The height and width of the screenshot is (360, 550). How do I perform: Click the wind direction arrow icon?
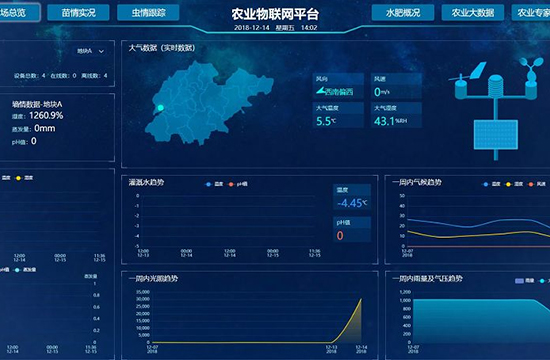320,91
